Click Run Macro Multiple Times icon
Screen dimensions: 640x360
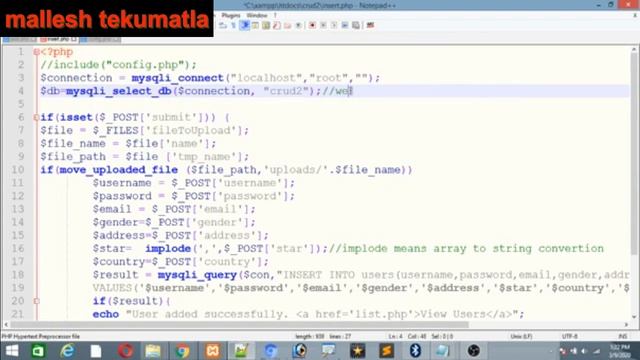coord(344,25)
